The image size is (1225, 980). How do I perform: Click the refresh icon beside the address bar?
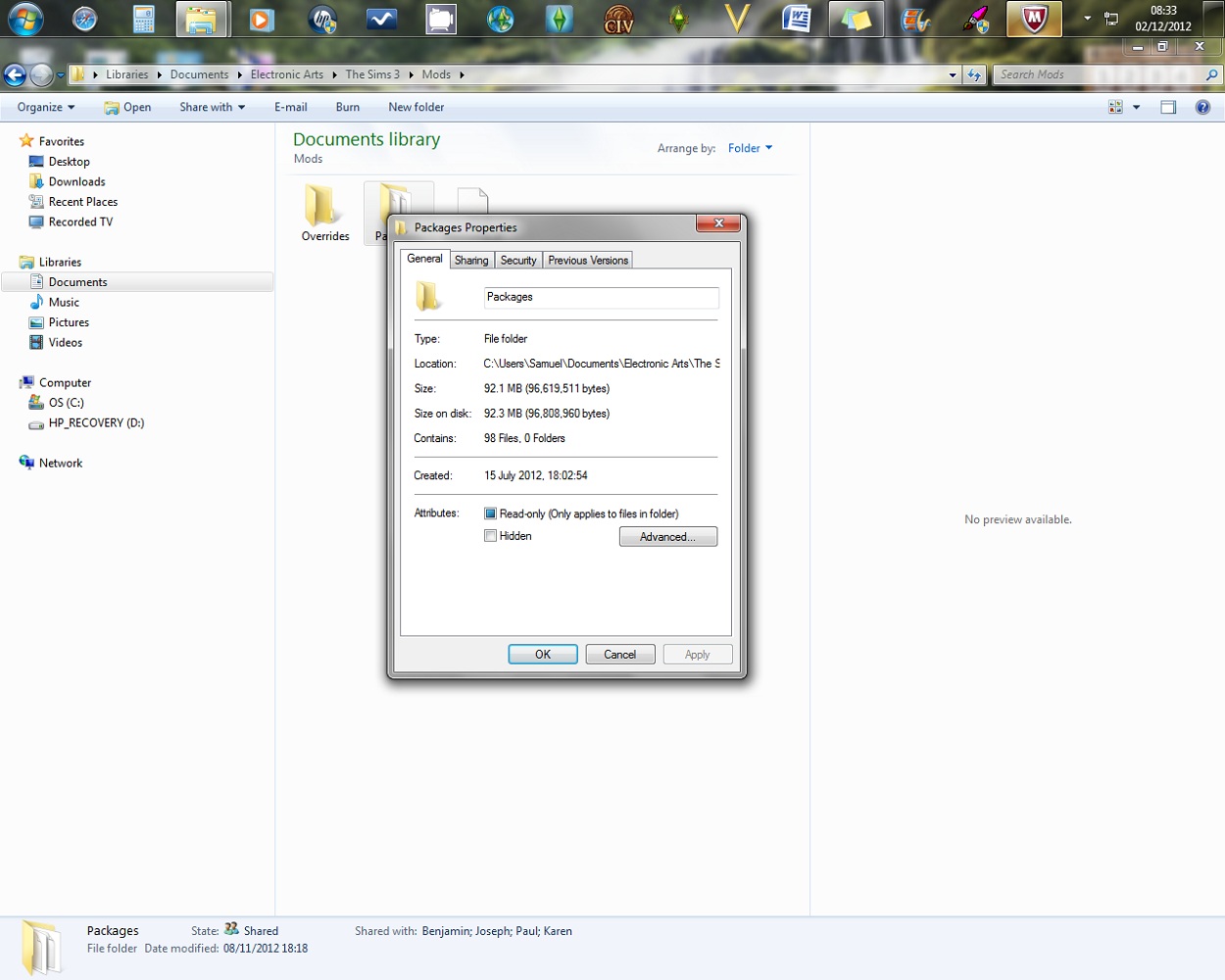[x=974, y=74]
